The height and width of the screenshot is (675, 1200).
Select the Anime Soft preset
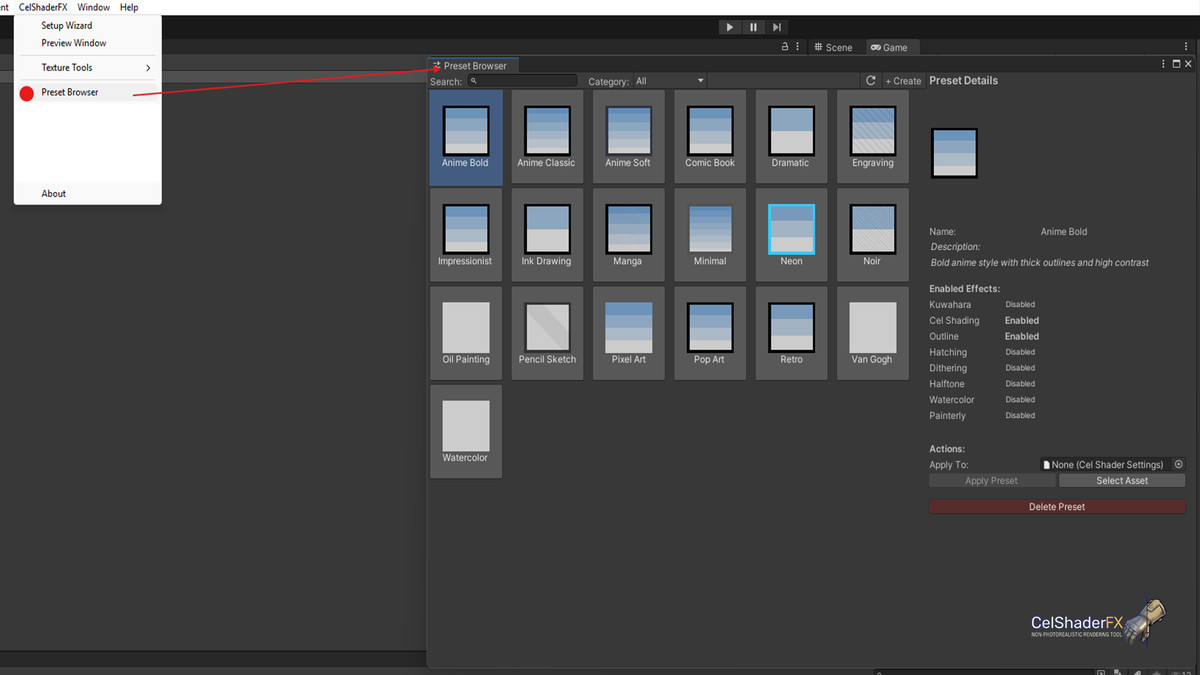click(x=629, y=138)
